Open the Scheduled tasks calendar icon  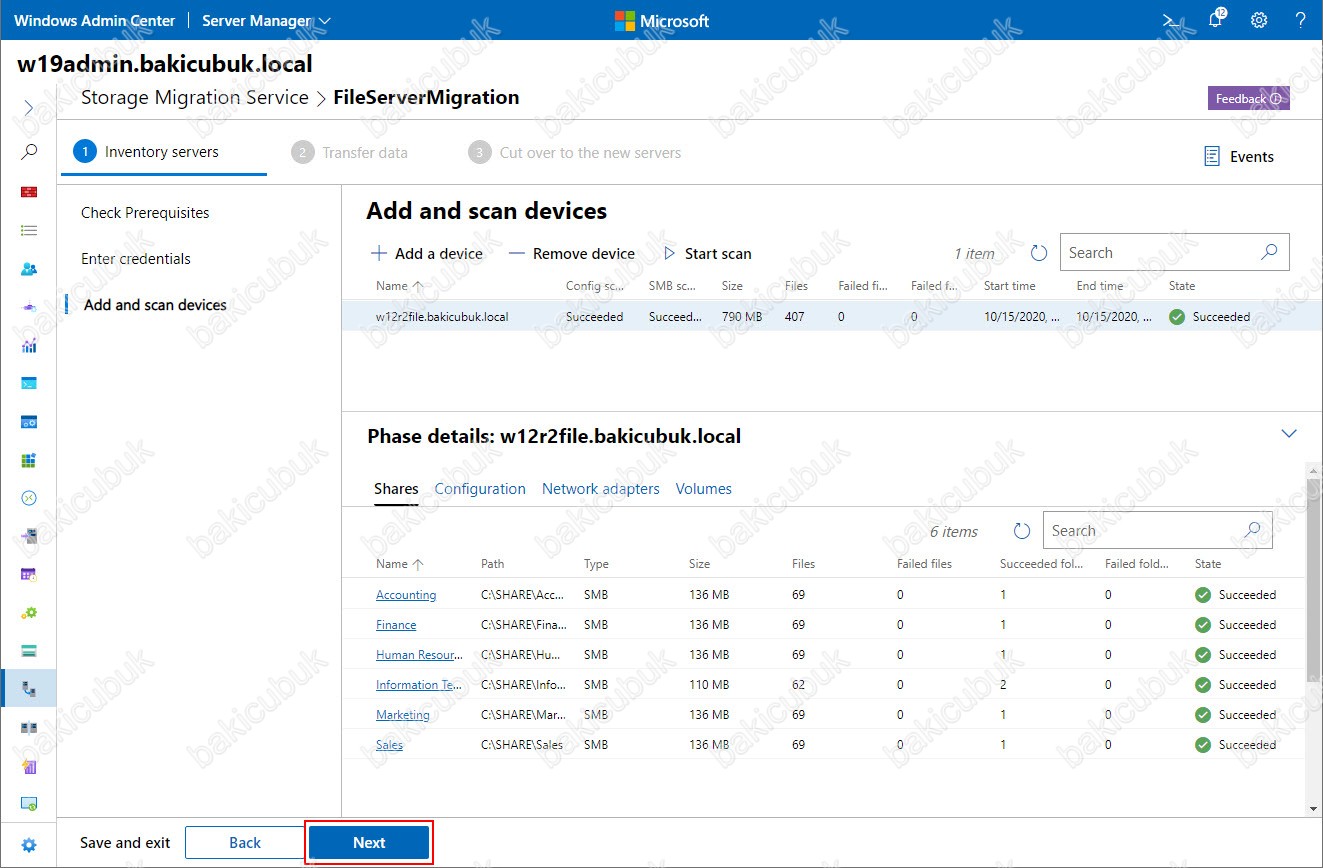(x=29, y=575)
